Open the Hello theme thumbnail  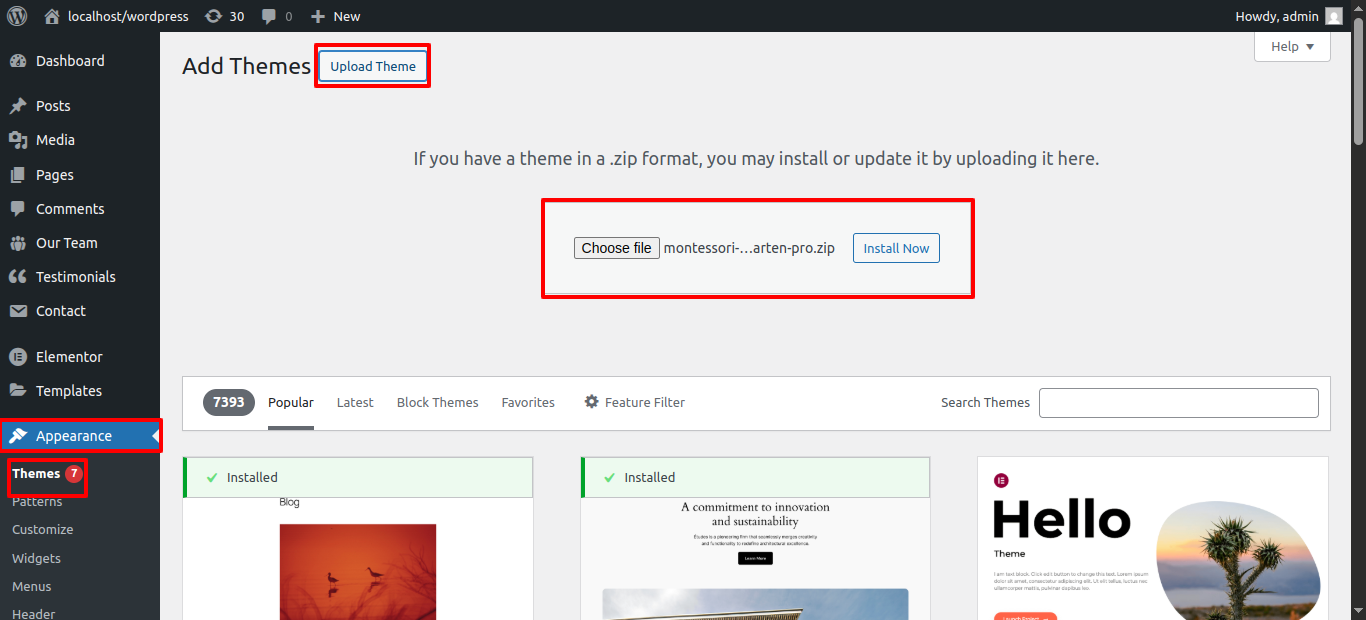coord(1153,538)
